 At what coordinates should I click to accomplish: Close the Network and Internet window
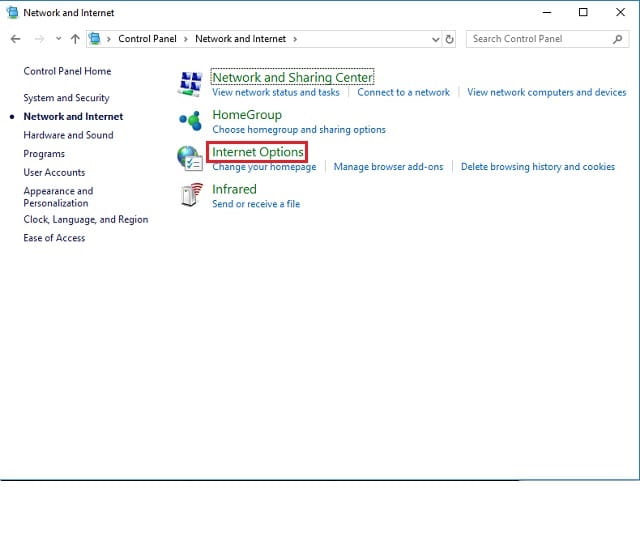pos(620,12)
